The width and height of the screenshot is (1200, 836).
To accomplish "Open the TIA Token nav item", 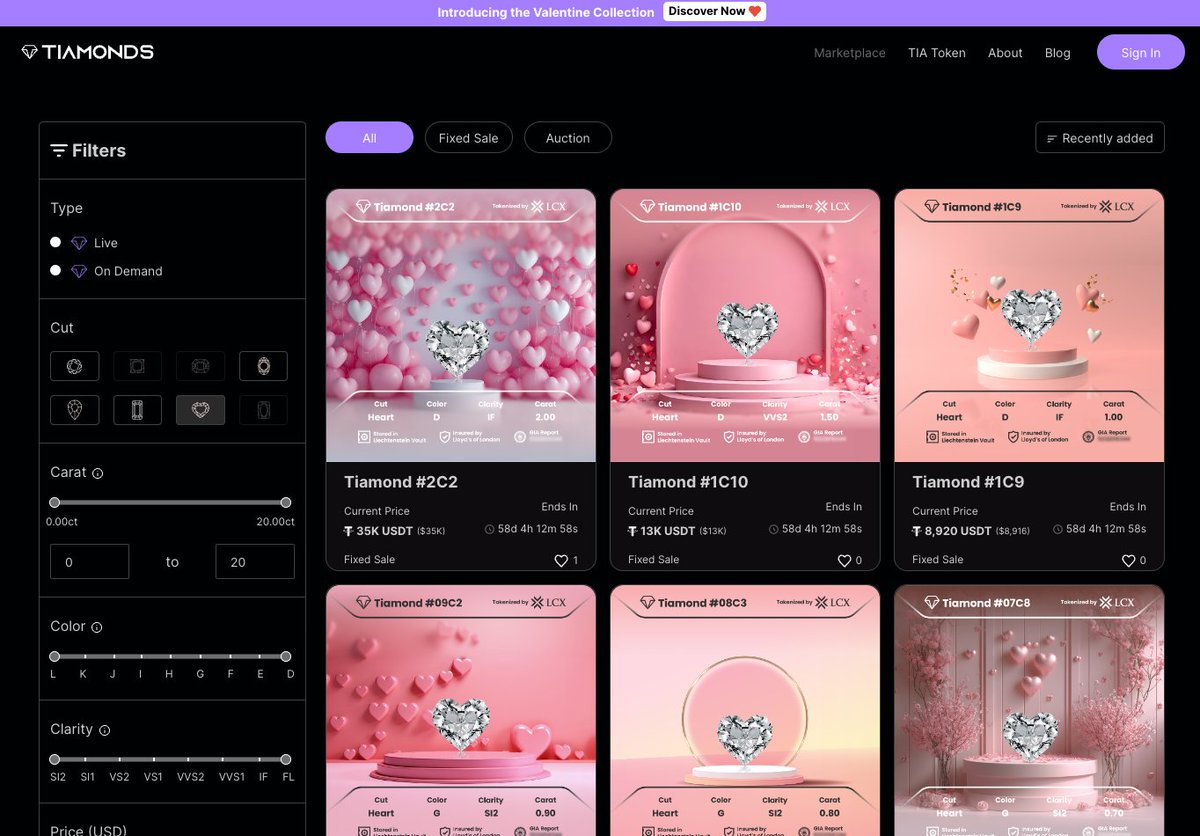I will (x=937, y=53).
